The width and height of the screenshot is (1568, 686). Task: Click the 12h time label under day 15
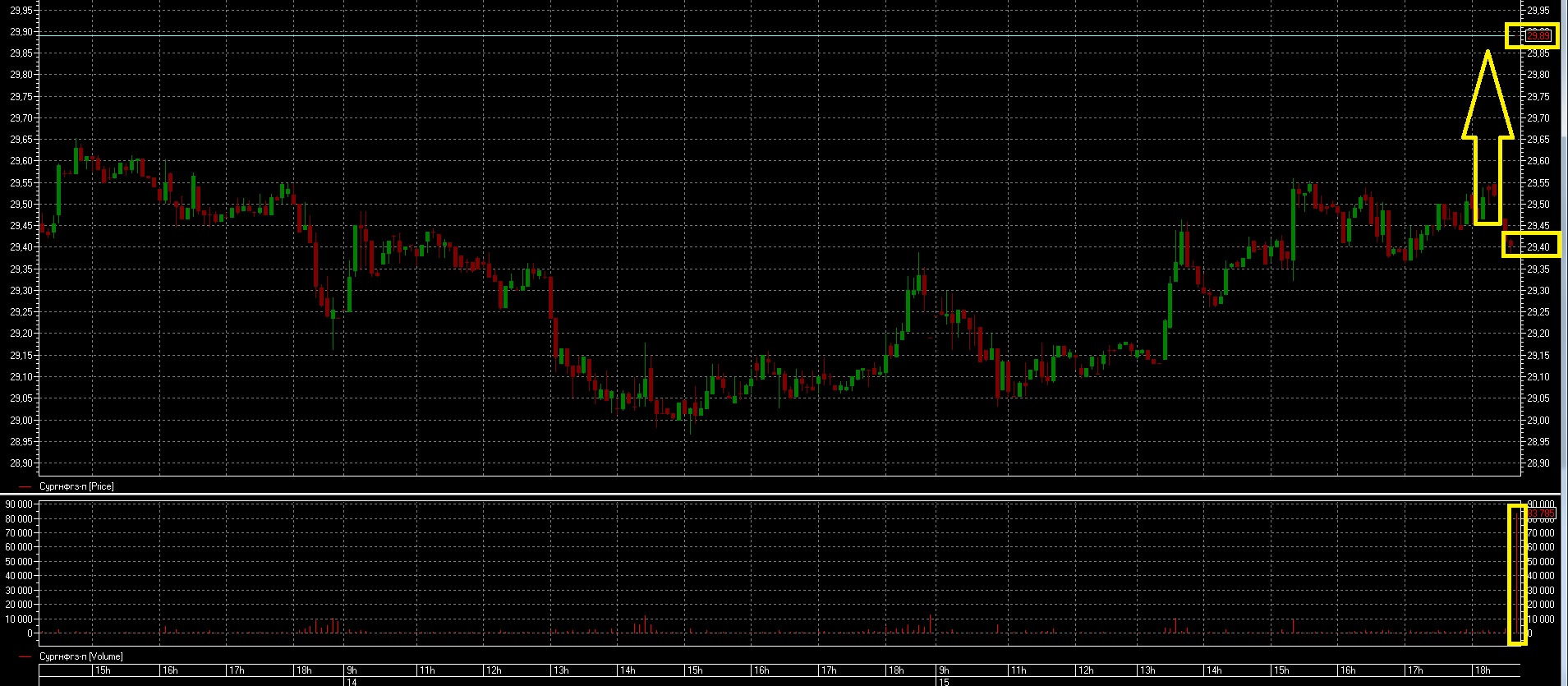(x=1086, y=670)
